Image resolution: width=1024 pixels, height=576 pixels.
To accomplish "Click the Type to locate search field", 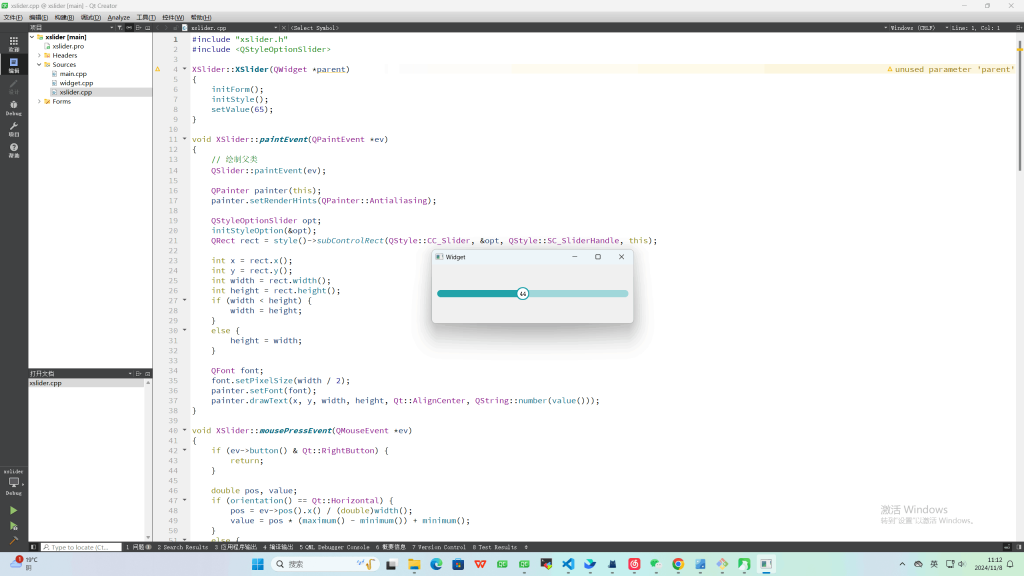I will coord(82,547).
